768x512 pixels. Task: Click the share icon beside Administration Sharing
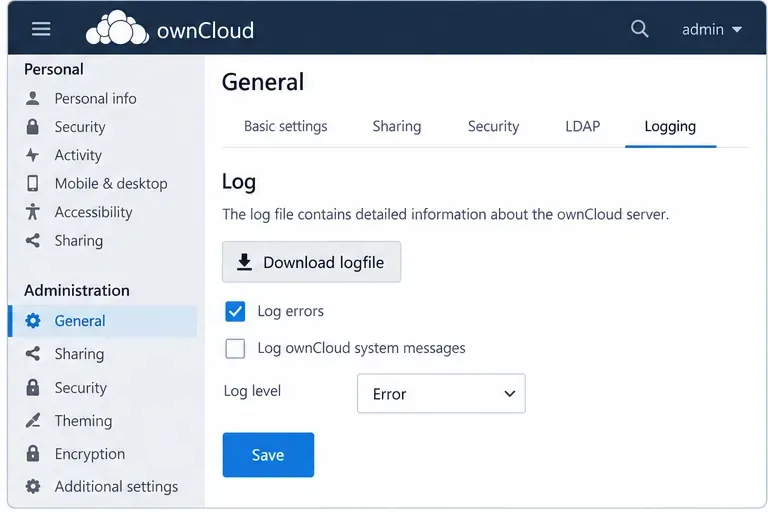(33, 354)
